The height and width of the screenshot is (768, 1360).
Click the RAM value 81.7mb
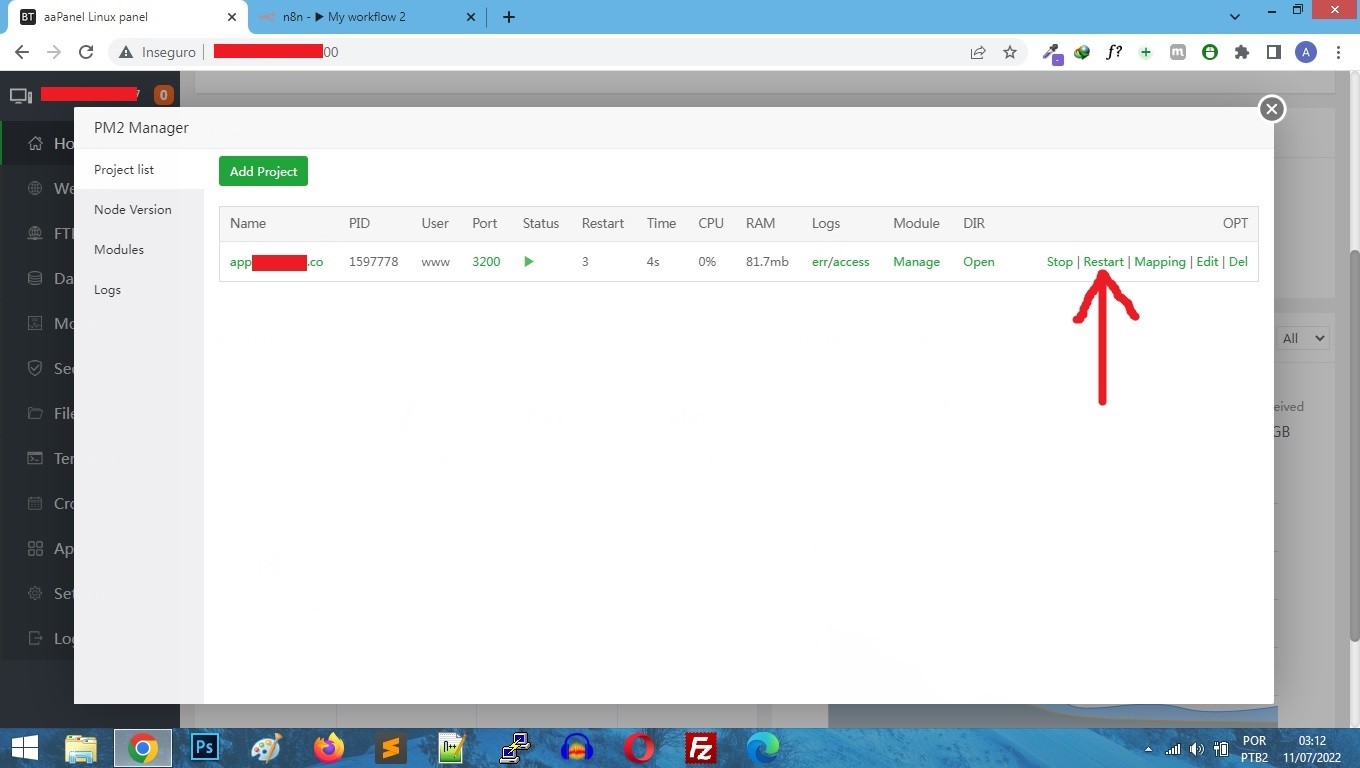click(x=767, y=262)
